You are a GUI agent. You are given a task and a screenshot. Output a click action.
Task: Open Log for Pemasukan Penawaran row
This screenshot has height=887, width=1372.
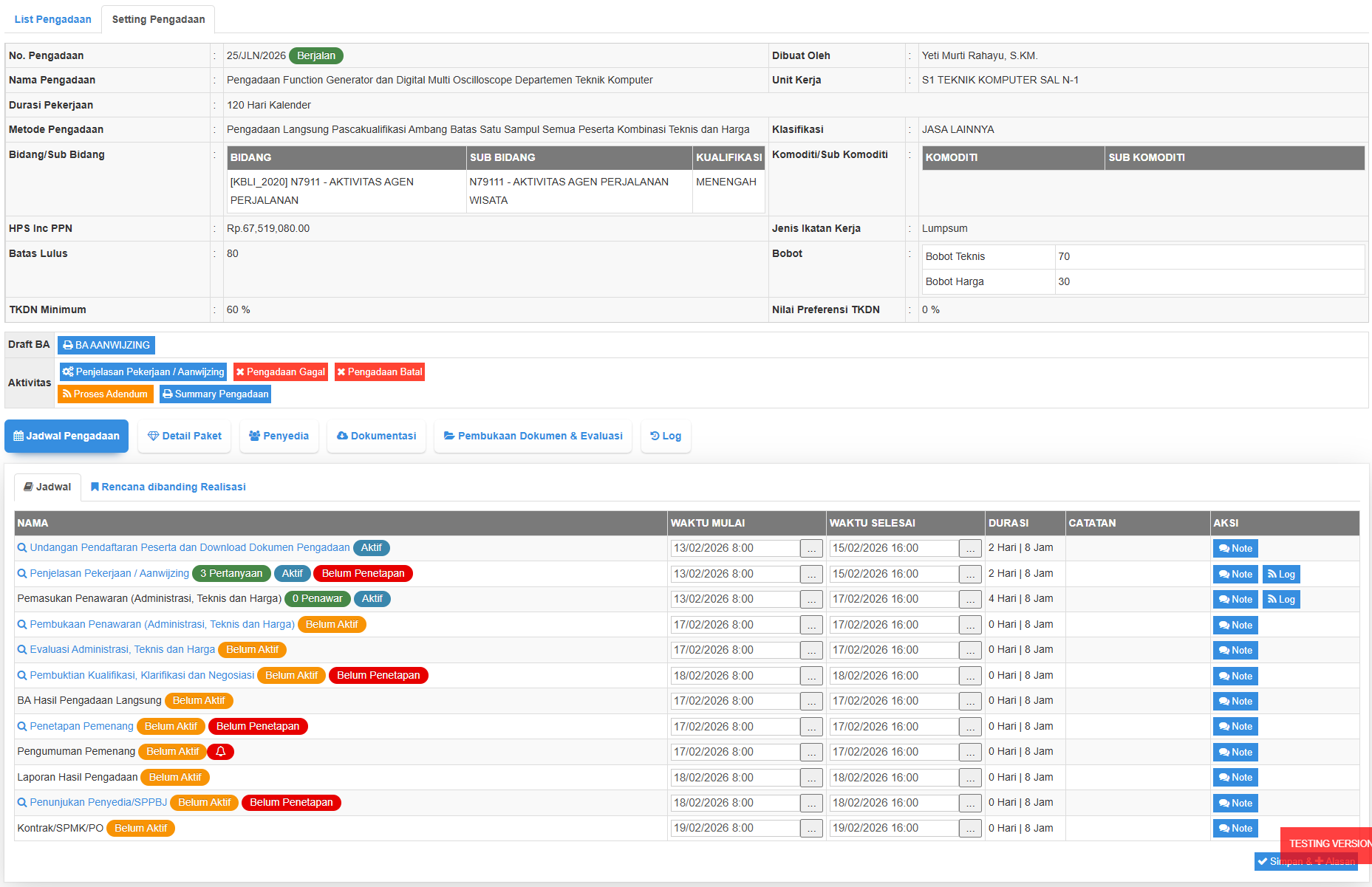(x=1281, y=600)
